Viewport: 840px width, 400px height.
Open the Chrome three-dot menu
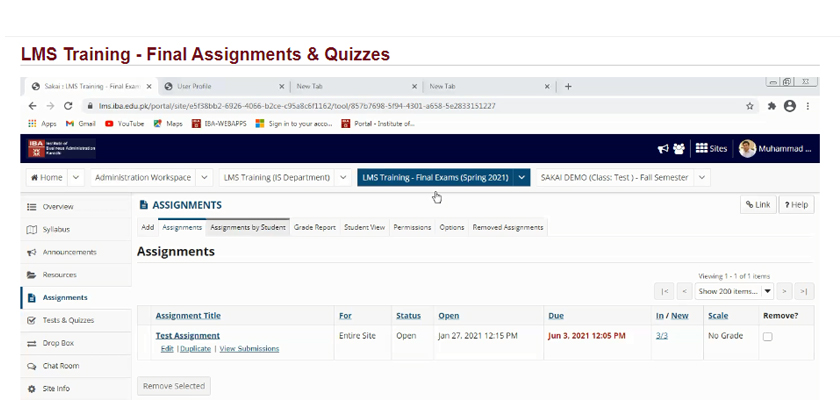point(808,106)
